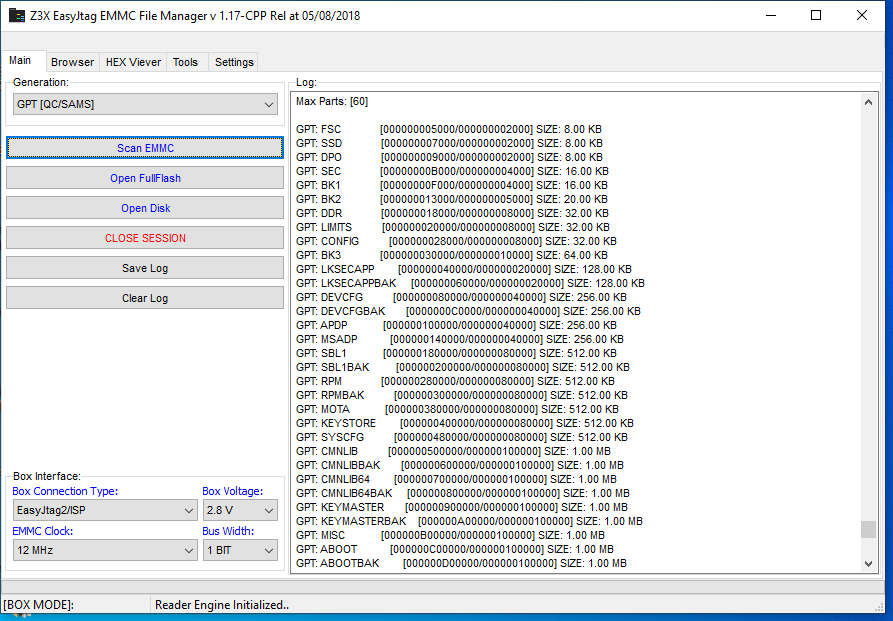
Task: Select the GPT: SEC log entry
Action: (x=452, y=171)
